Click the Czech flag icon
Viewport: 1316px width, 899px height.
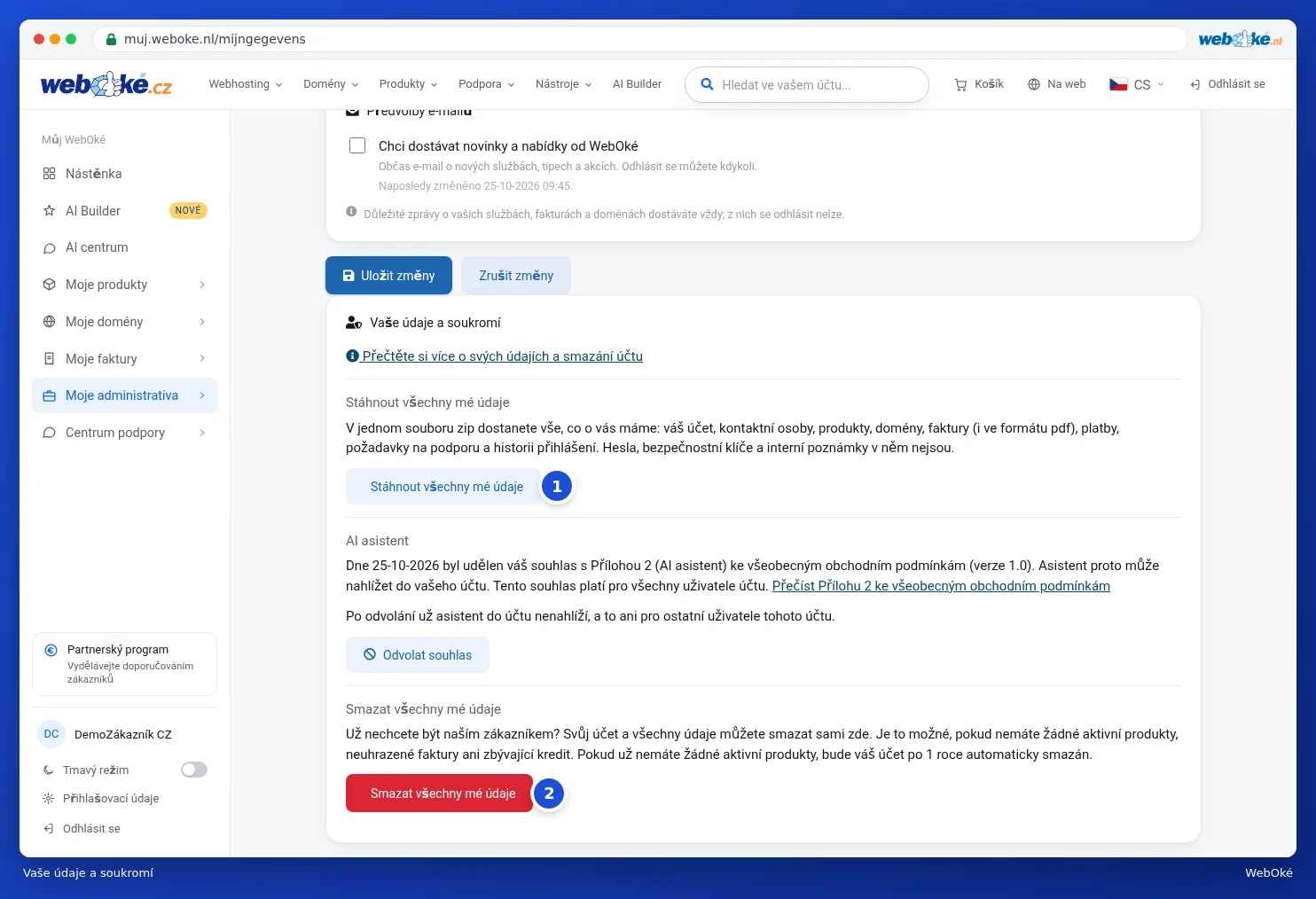click(x=1118, y=84)
